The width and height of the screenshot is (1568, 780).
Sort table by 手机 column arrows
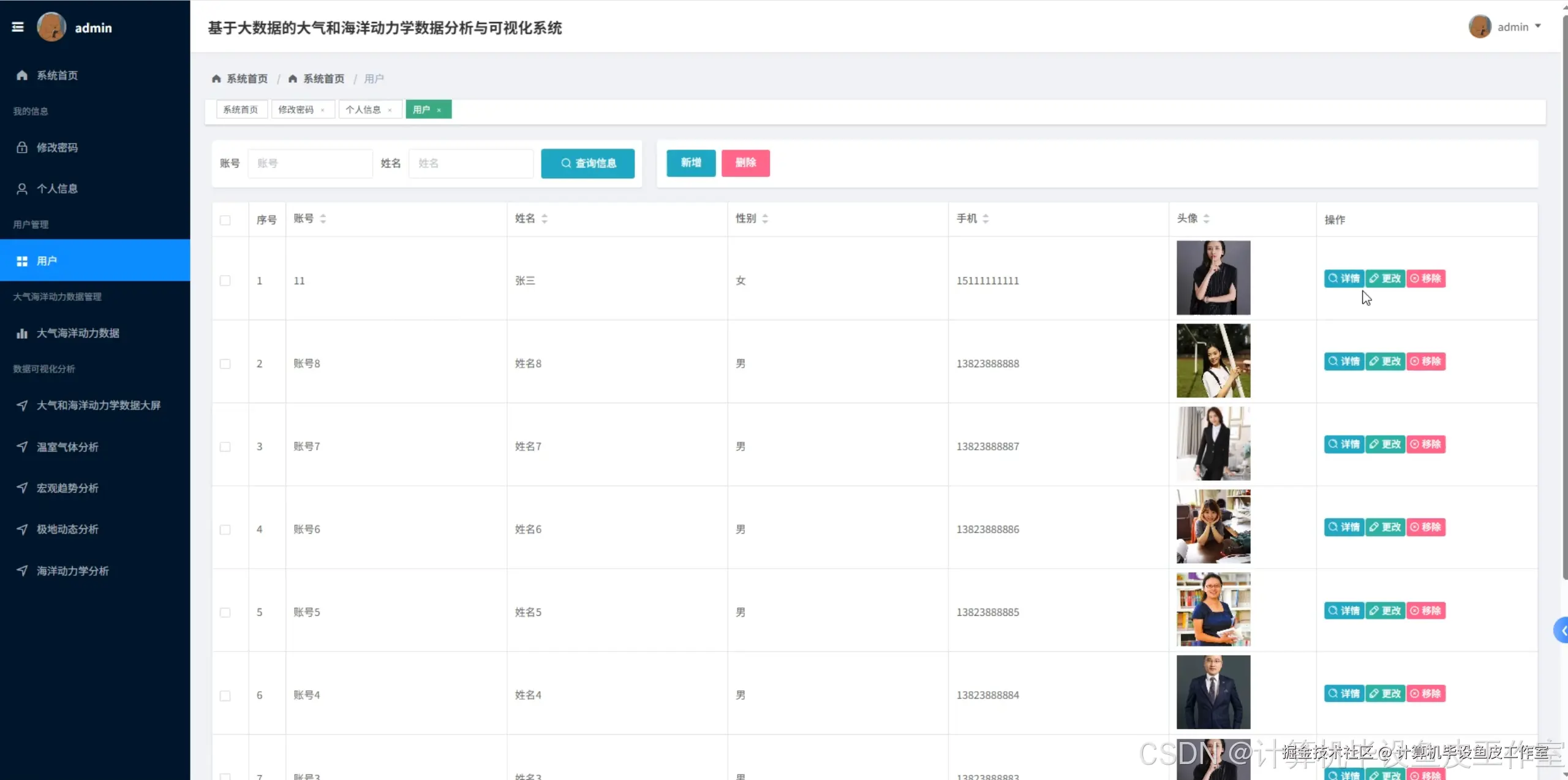pos(986,219)
